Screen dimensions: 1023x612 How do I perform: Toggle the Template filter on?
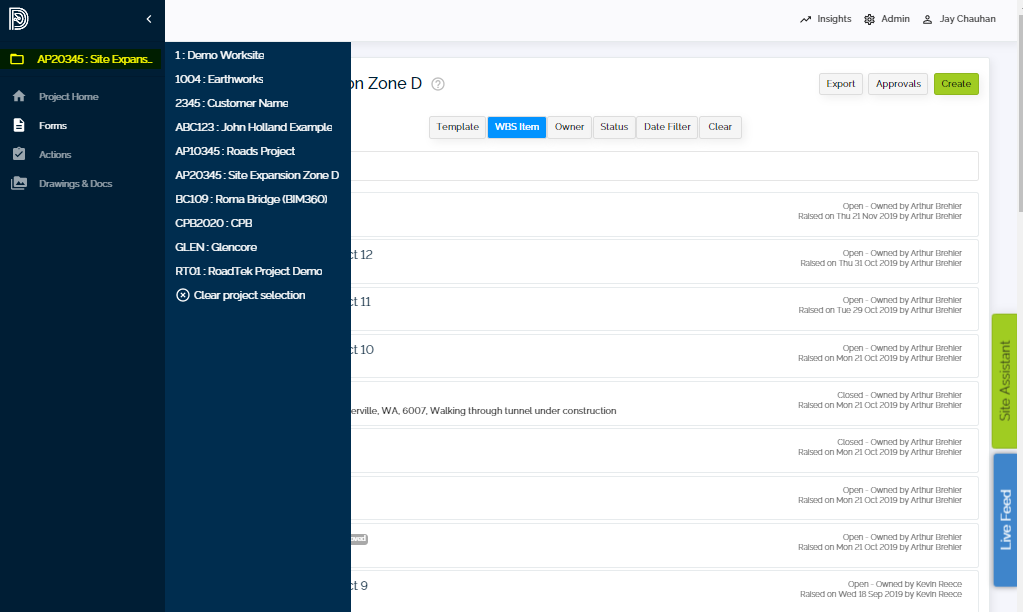coord(456,127)
